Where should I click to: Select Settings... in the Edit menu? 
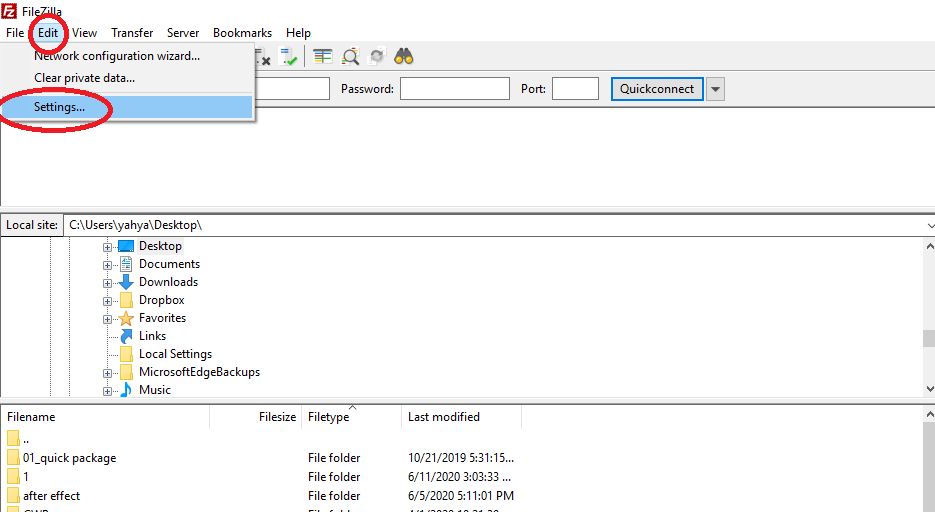[128, 107]
